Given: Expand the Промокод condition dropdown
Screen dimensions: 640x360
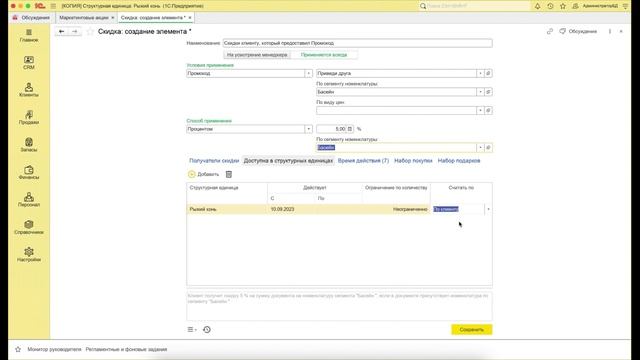Looking at the screenshot, I should pos(309,73).
